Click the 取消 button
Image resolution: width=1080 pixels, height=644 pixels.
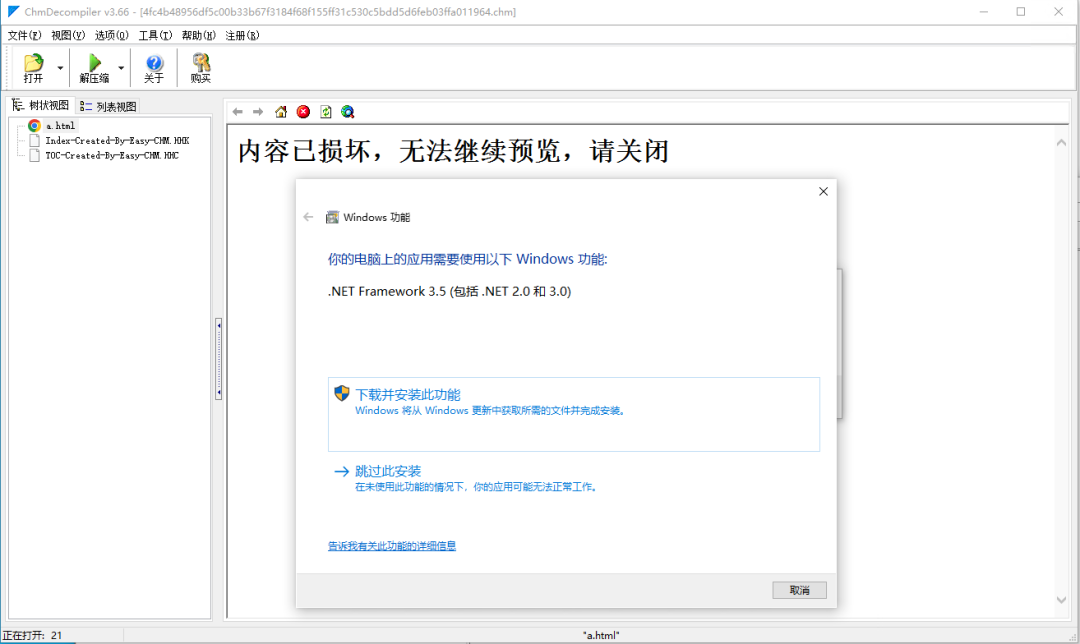click(799, 590)
